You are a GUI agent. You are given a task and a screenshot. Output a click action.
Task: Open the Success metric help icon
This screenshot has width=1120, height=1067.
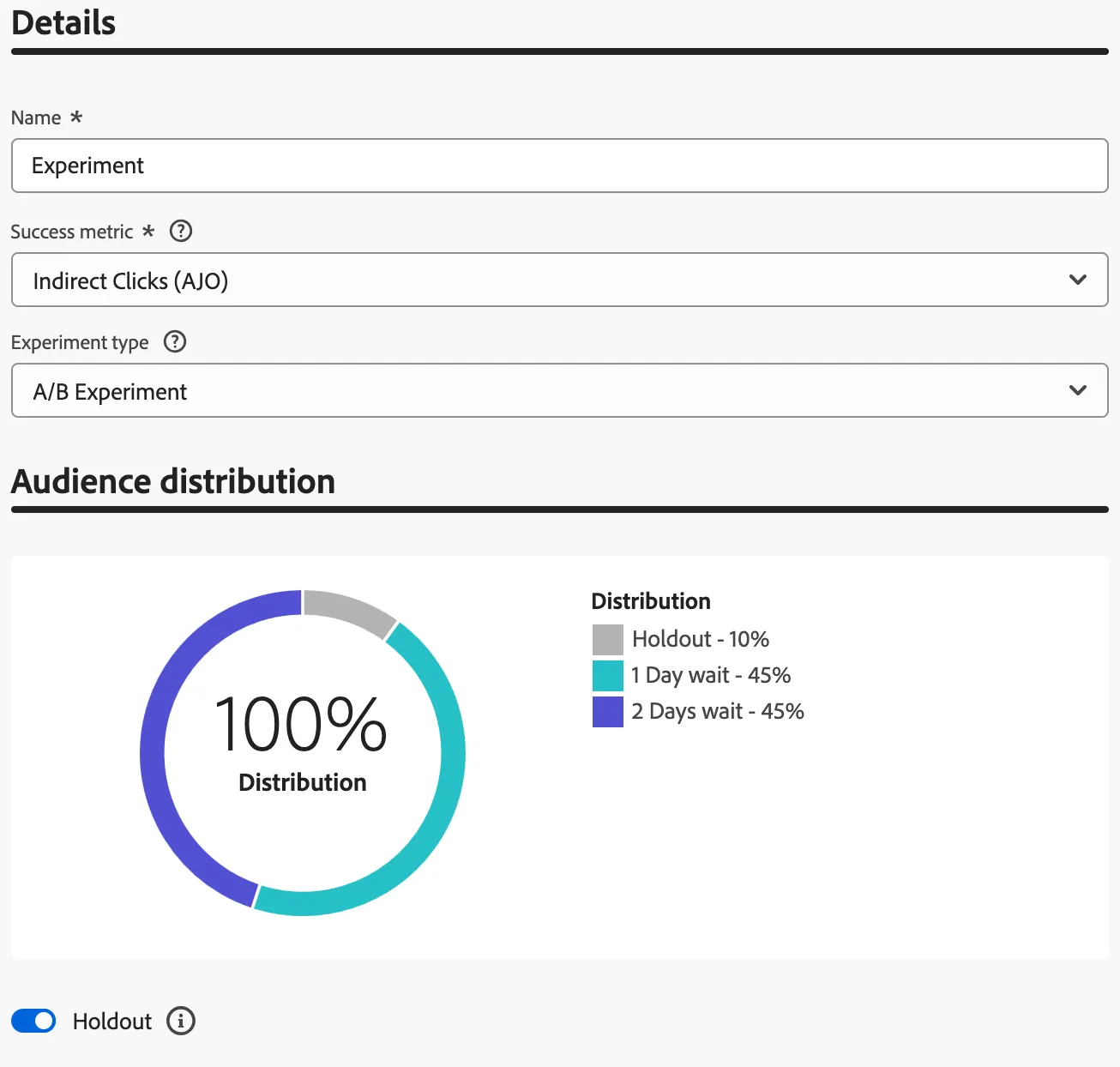[x=181, y=231]
